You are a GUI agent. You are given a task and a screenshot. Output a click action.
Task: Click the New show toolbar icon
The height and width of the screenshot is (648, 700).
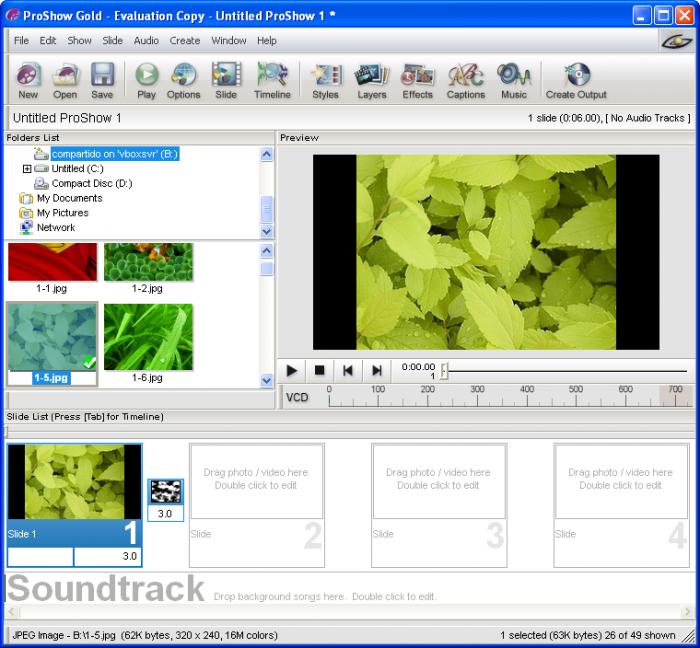coord(28,78)
